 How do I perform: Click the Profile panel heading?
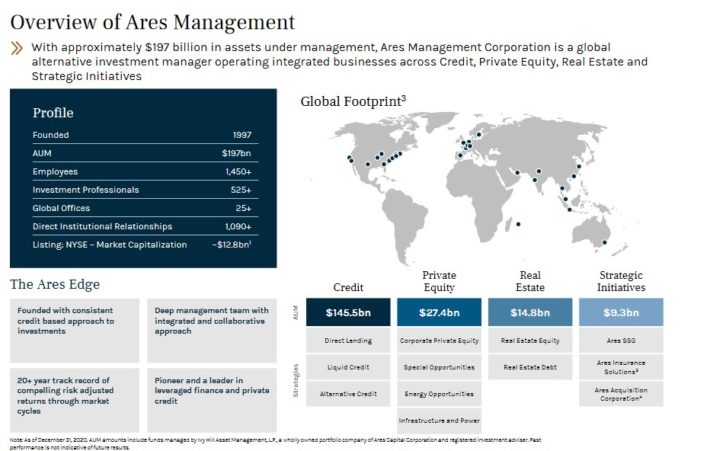tap(53, 113)
